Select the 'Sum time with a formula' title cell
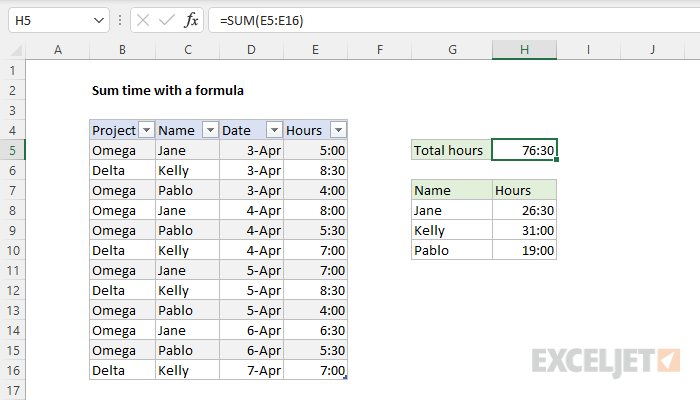This screenshot has height=400, width=700. point(167,90)
